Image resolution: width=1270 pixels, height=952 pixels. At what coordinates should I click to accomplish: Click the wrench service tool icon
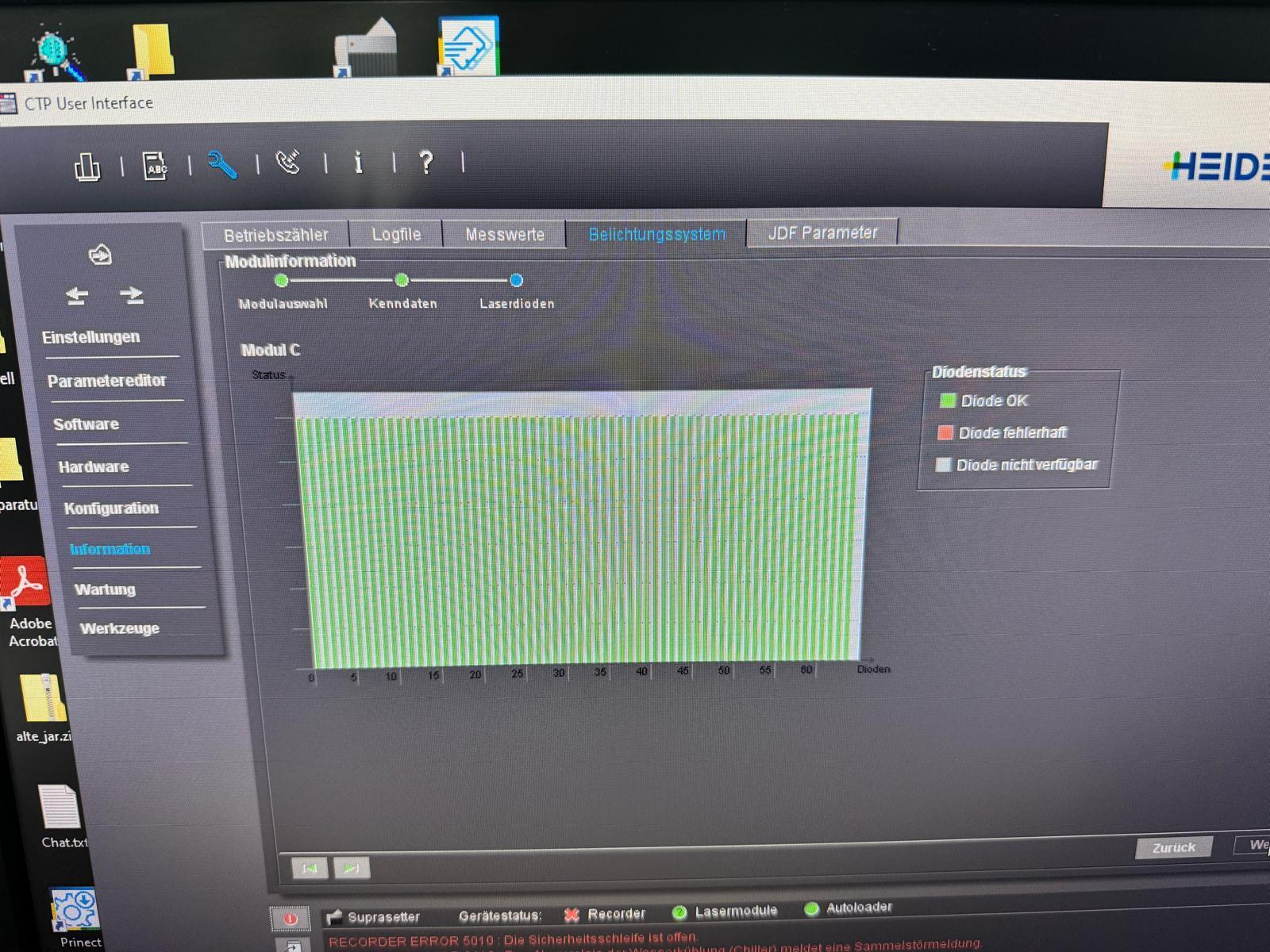[222, 165]
